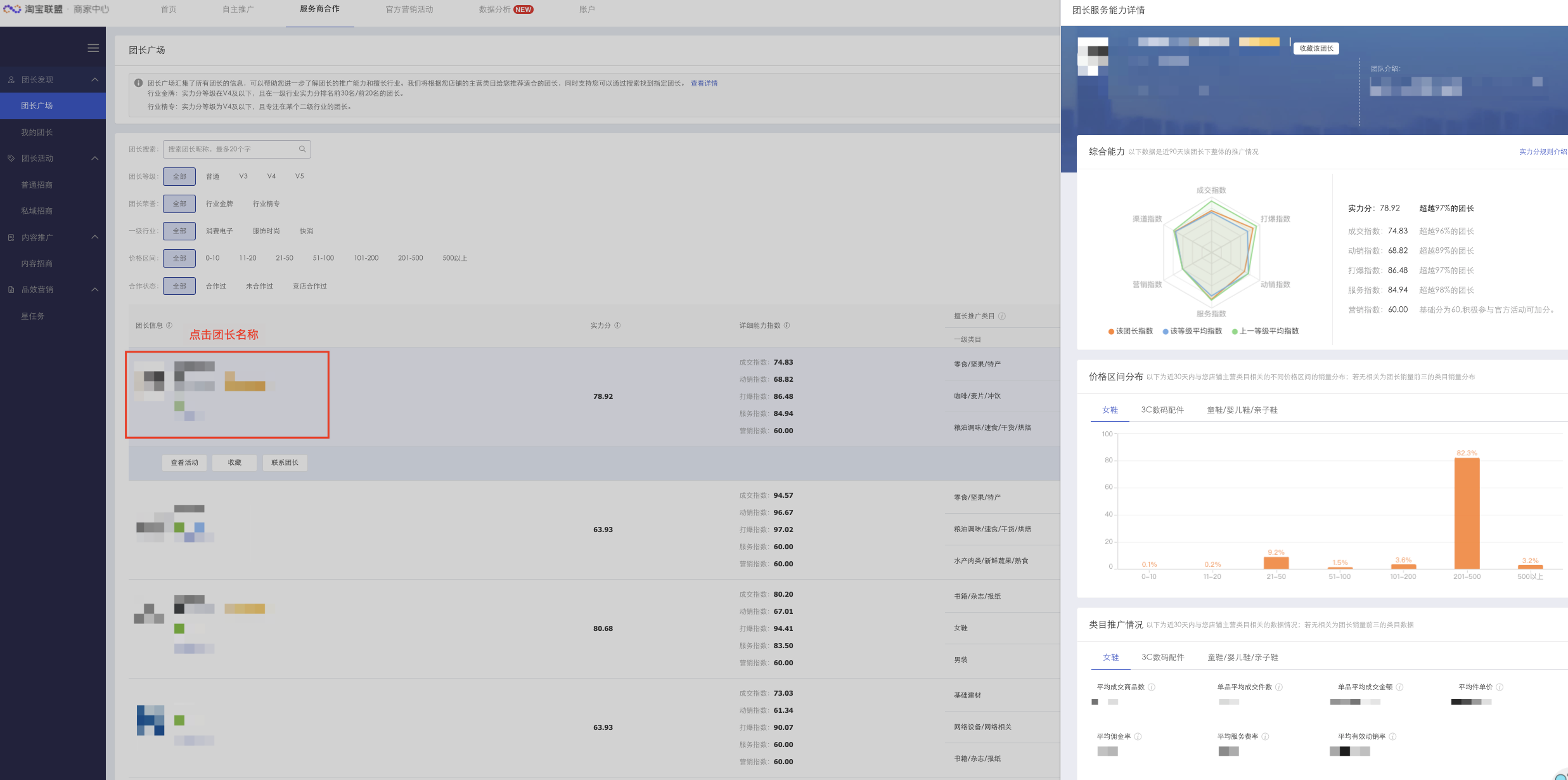This screenshot has height=780, width=1568.
Task: Switch price distribution to 3C数码配件 tab
Action: pyautogui.click(x=1162, y=410)
